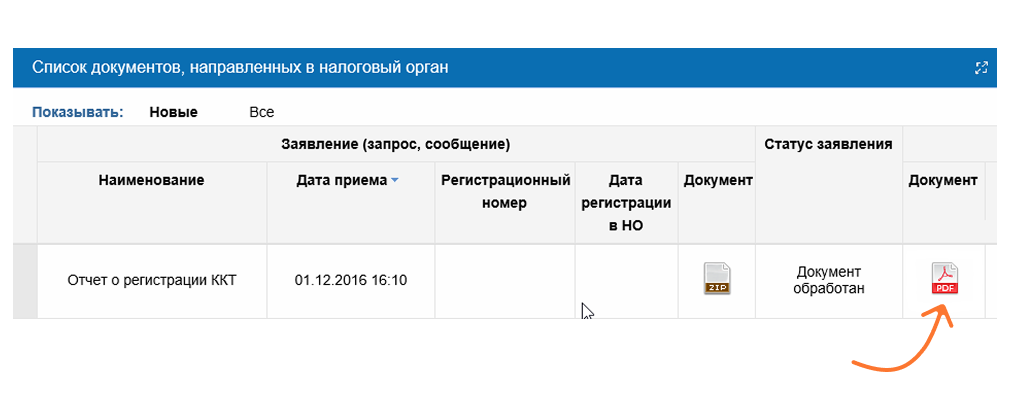This screenshot has height=413, width=1010.
Task: Click the Дата регистрации в НО header
Action: [x=626, y=203]
